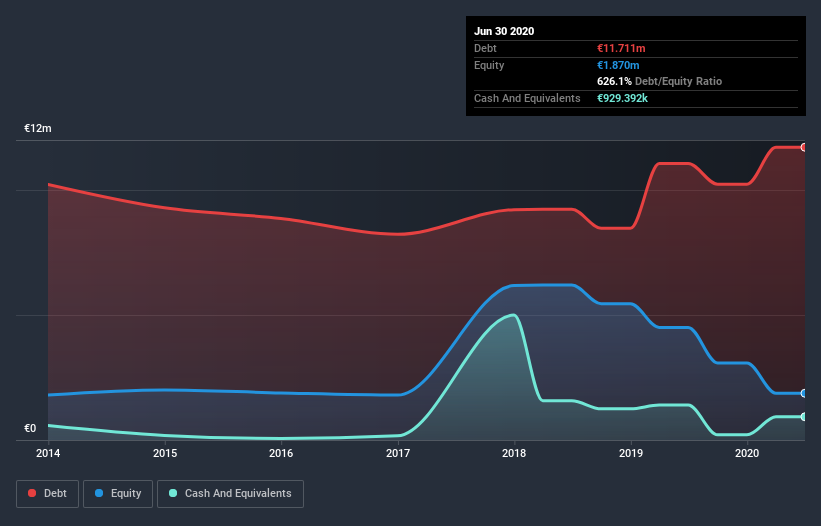Click the 2015 axis label
Viewport: 821px width, 526px height.
coord(165,453)
